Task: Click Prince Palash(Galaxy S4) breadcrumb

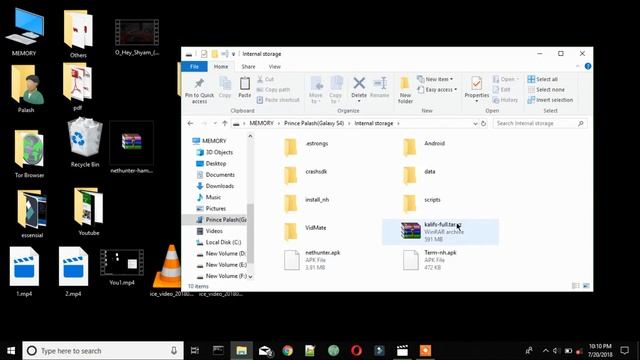Action: [314, 123]
